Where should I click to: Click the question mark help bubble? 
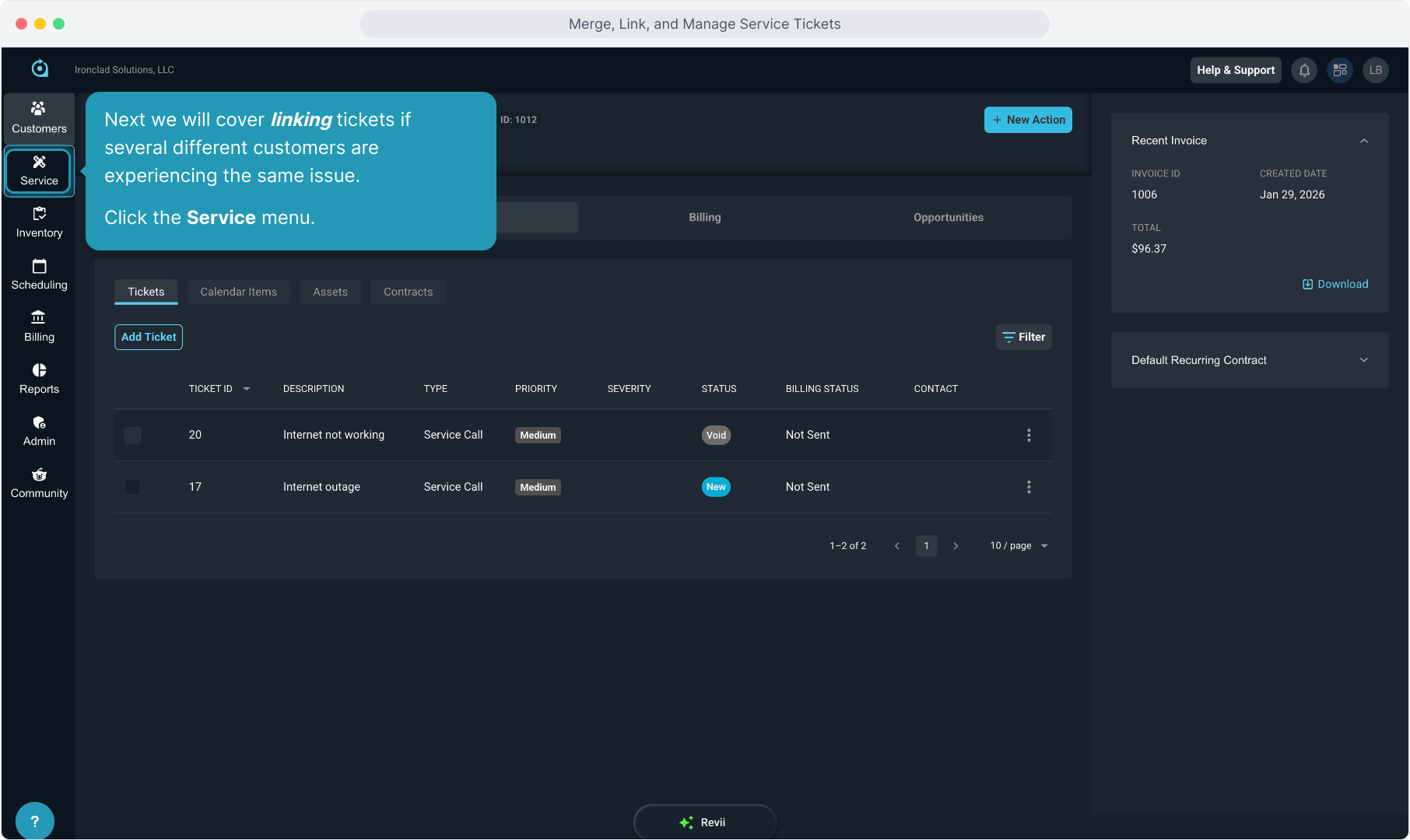click(35, 821)
